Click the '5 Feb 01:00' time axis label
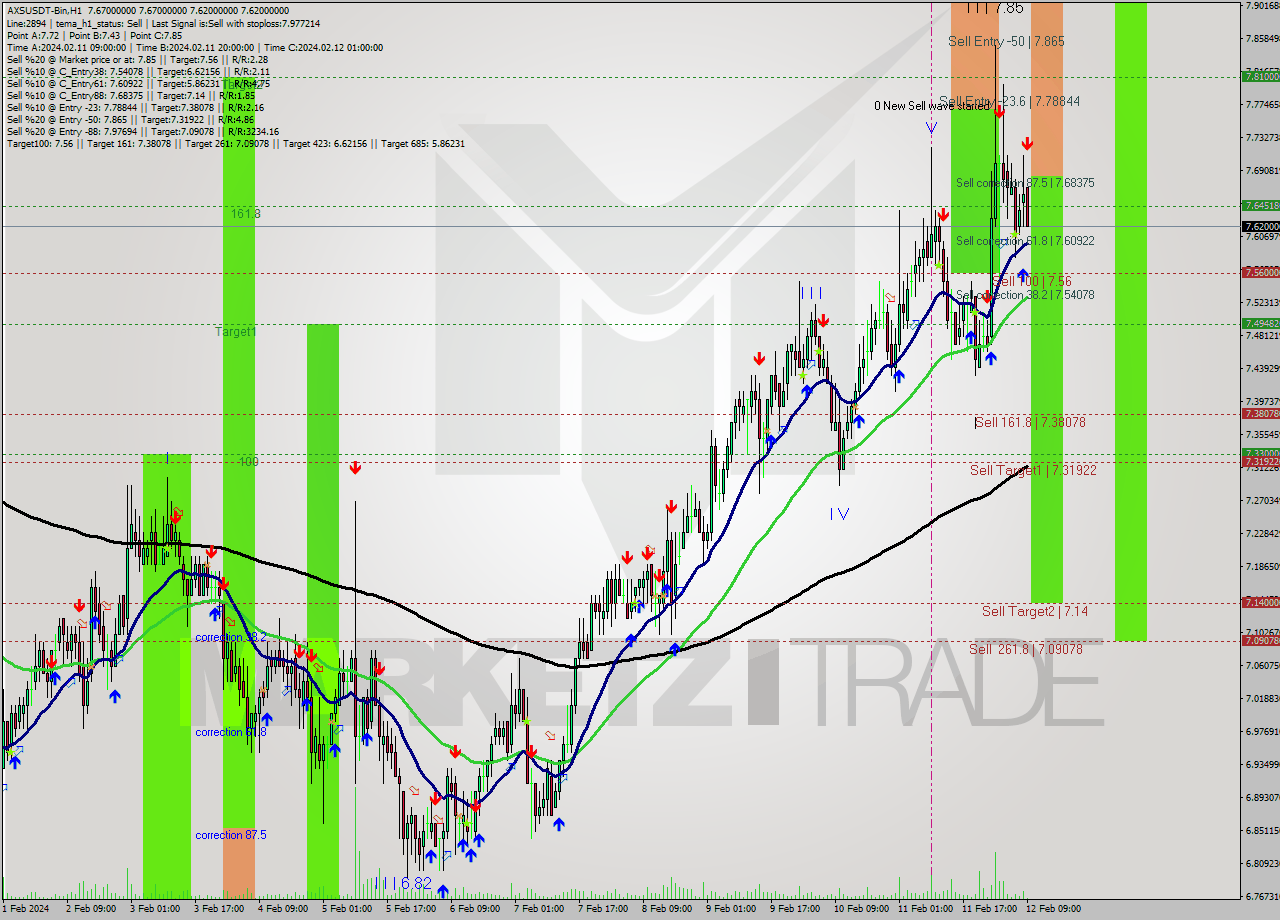This screenshot has width=1280, height=920. (349, 909)
